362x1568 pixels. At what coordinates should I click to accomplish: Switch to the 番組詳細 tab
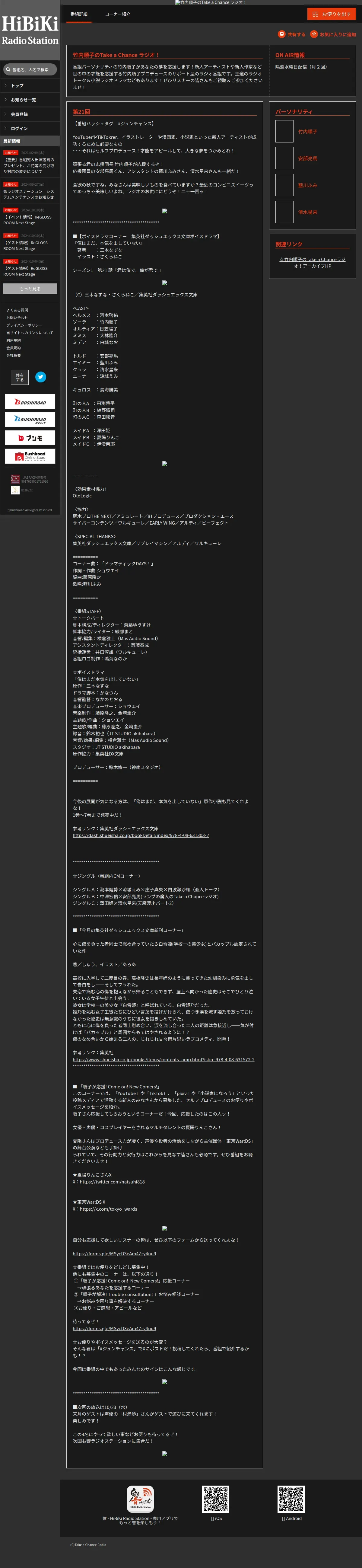click(78, 14)
